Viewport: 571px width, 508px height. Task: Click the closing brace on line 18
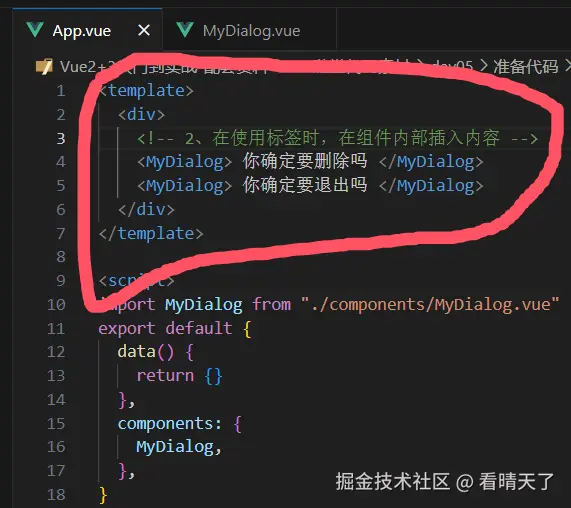[x=103, y=495]
